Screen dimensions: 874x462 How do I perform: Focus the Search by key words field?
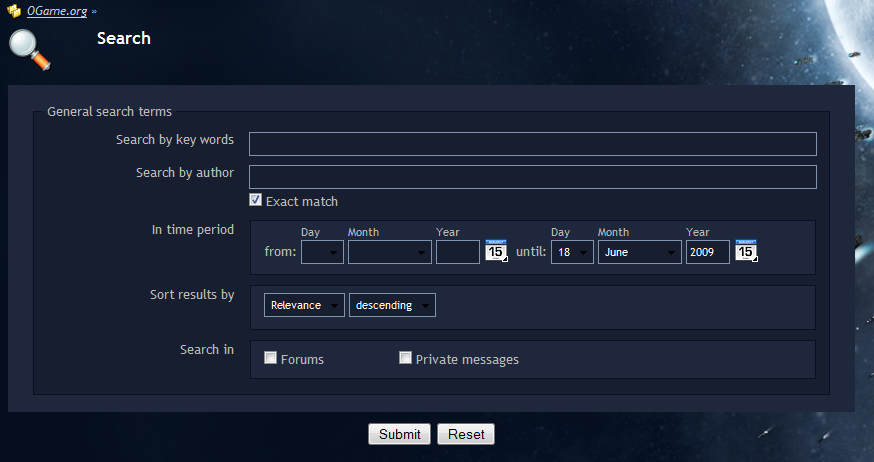(532, 144)
